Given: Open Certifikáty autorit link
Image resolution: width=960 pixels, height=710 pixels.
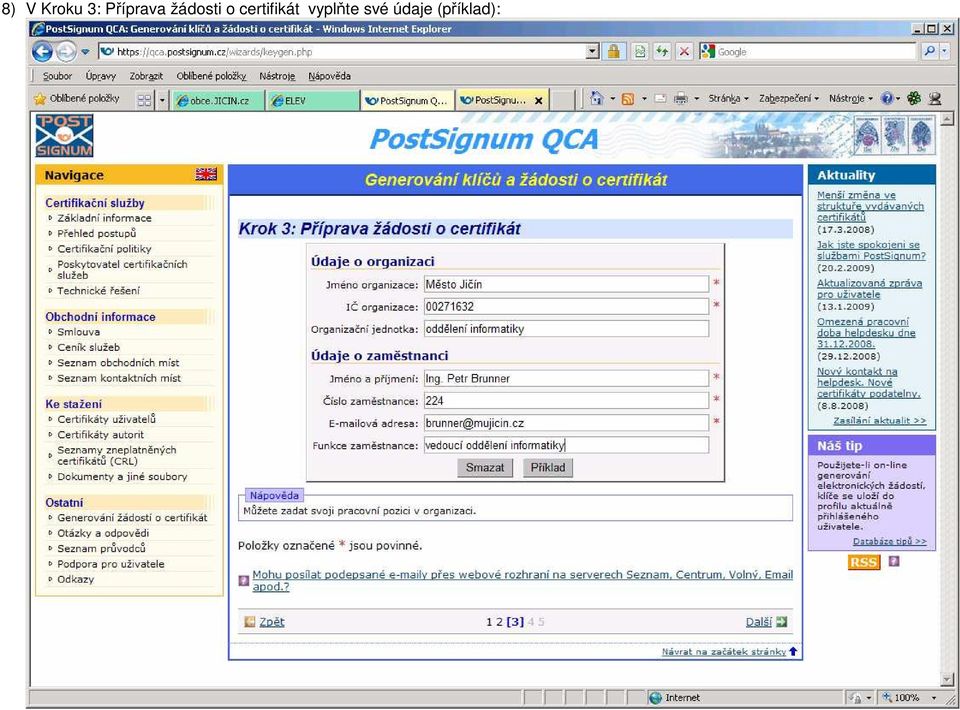Looking at the screenshot, I should [x=100, y=435].
